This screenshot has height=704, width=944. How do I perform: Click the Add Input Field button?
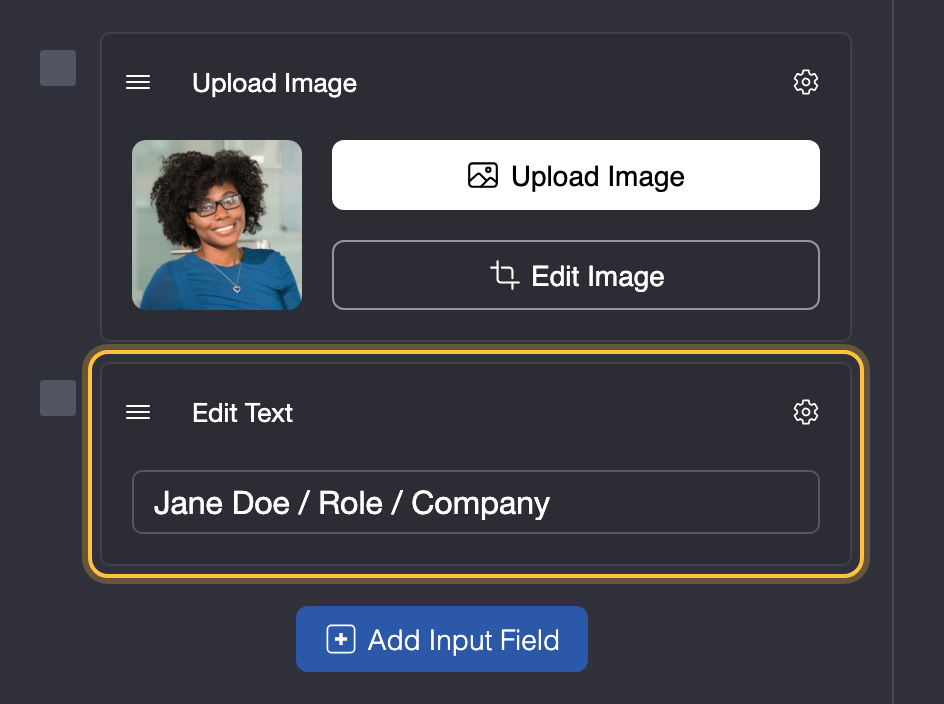click(442, 639)
